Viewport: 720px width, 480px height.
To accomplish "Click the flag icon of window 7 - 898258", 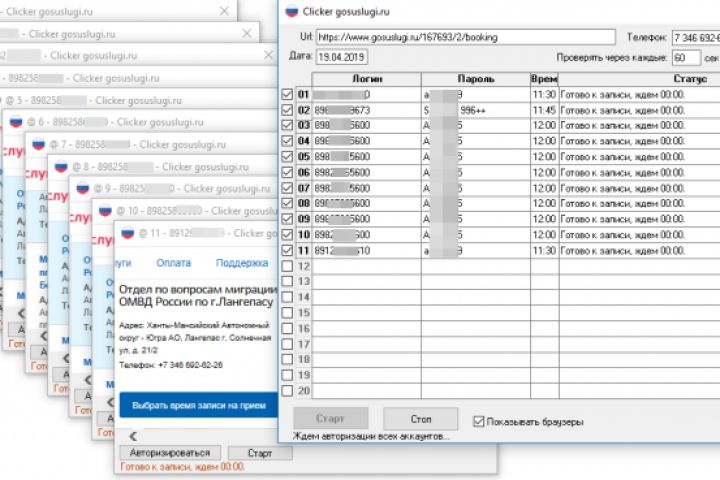I will click(38, 144).
